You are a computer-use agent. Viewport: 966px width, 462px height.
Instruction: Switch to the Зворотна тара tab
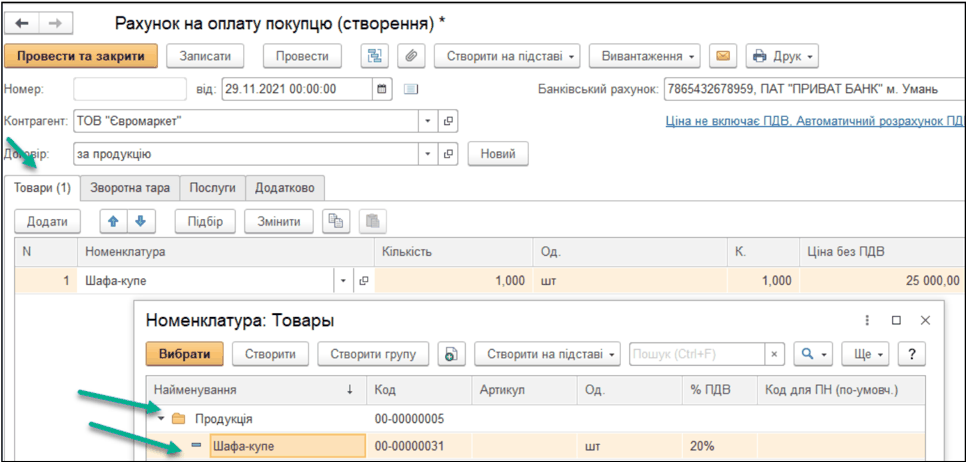click(130, 187)
